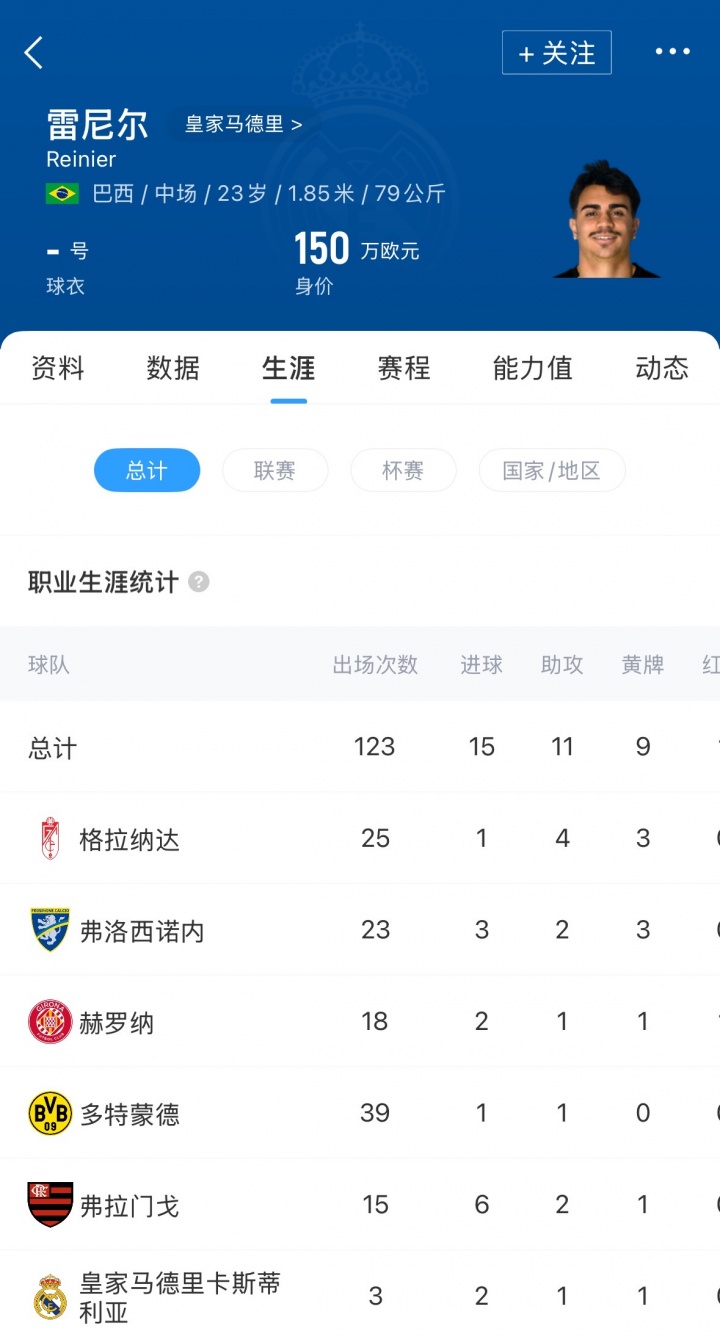Select the 杯赛 filter pill
The image size is (720, 1342).
coord(403,470)
